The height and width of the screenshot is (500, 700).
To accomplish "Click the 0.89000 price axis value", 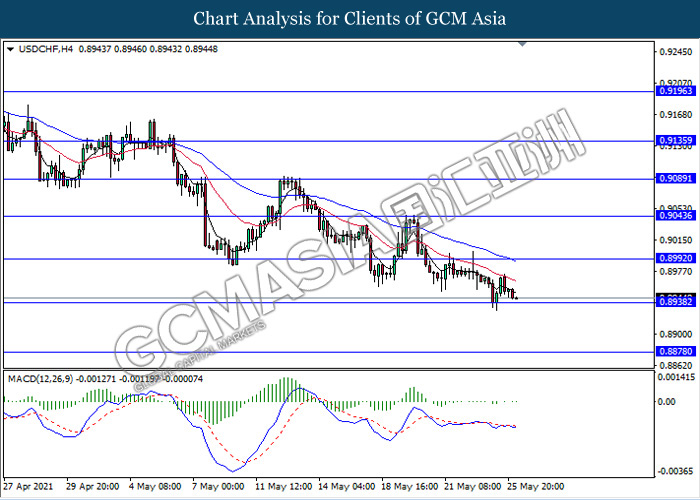I will 674,334.
